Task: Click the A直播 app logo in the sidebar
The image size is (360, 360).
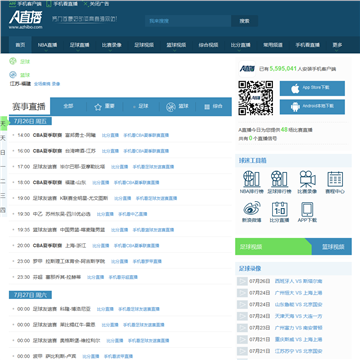Action: click(x=247, y=69)
